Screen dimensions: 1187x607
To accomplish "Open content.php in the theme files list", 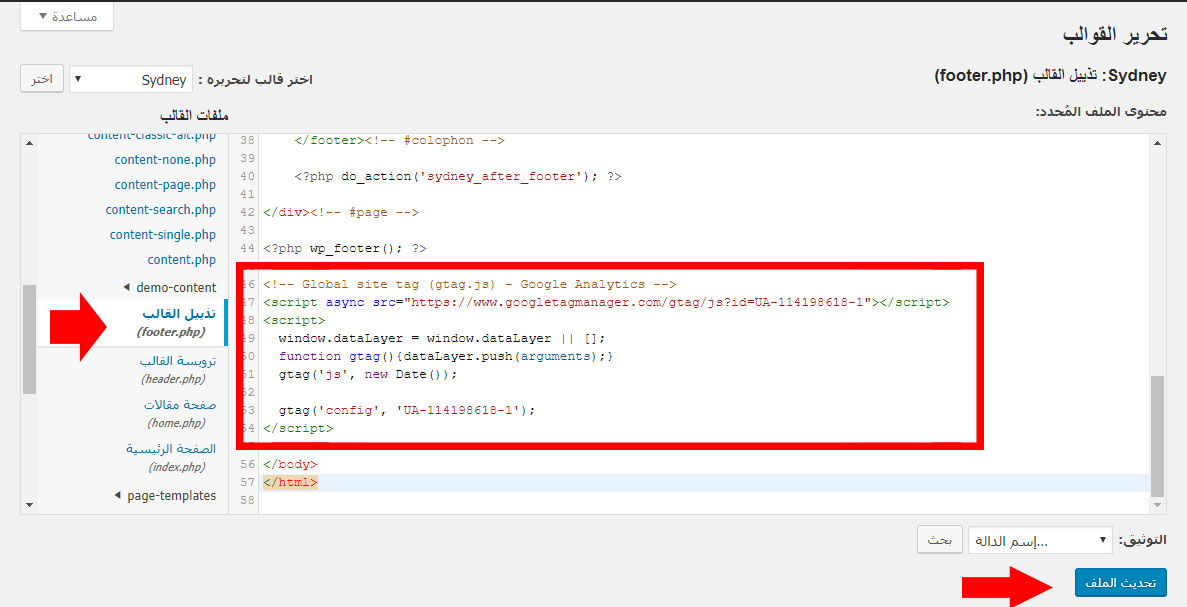I will point(182,260).
